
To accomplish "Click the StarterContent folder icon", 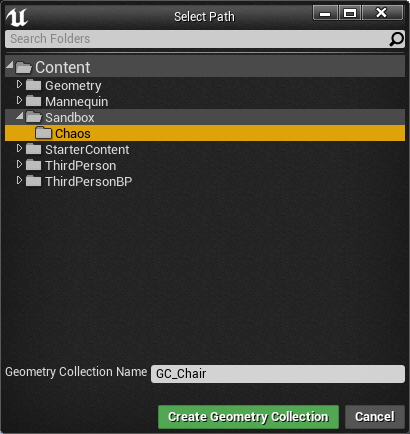I will pyautogui.click(x=33, y=149).
